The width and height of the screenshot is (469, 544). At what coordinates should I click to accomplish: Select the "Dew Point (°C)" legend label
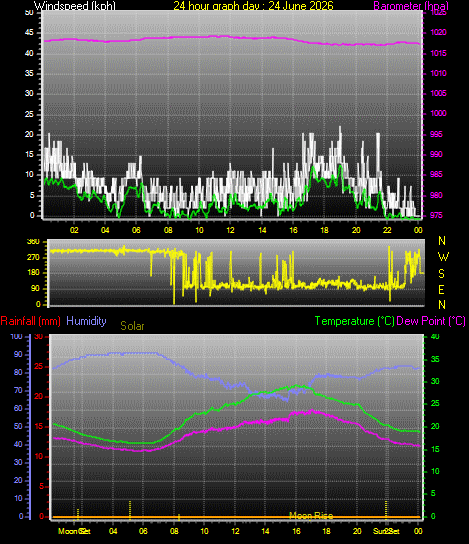point(431,321)
